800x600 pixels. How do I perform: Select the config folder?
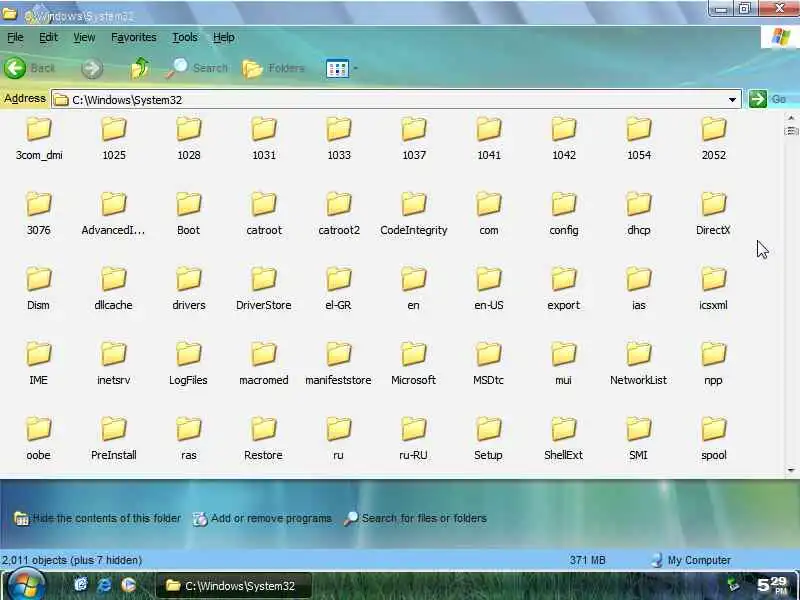pyautogui.click(x=564, y=213)
